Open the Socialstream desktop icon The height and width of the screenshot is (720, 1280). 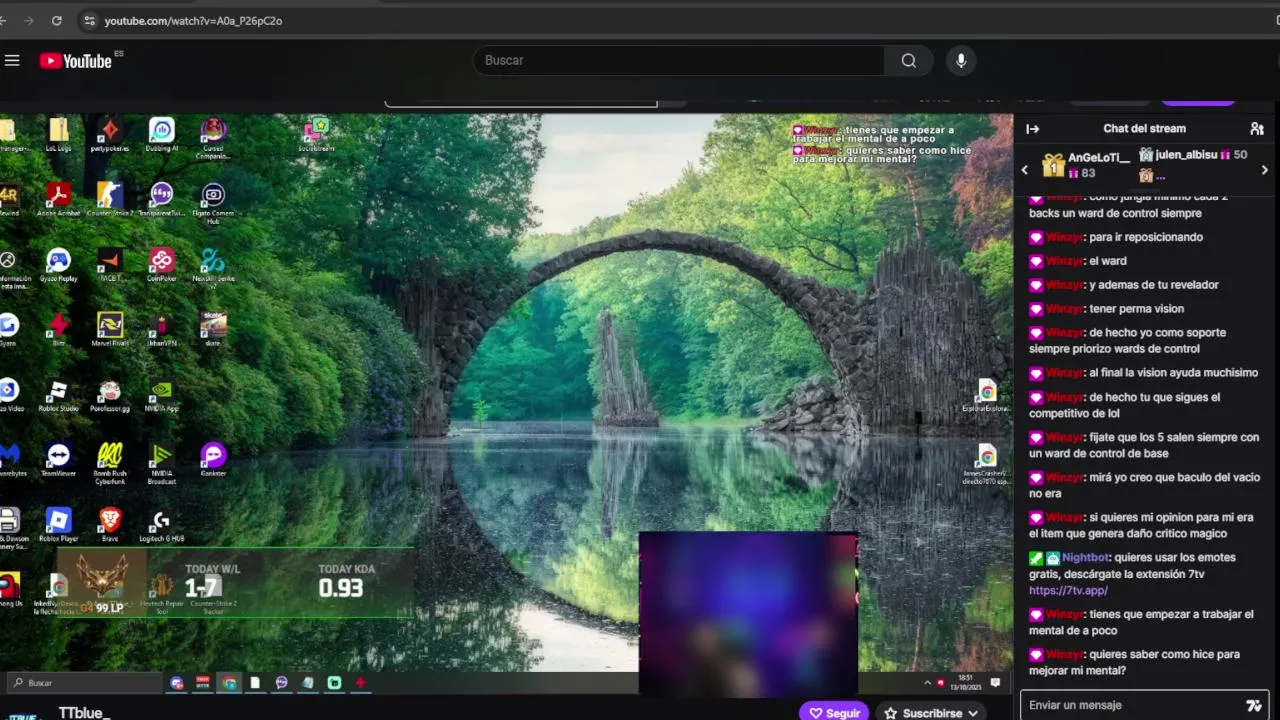click(316, 136)
